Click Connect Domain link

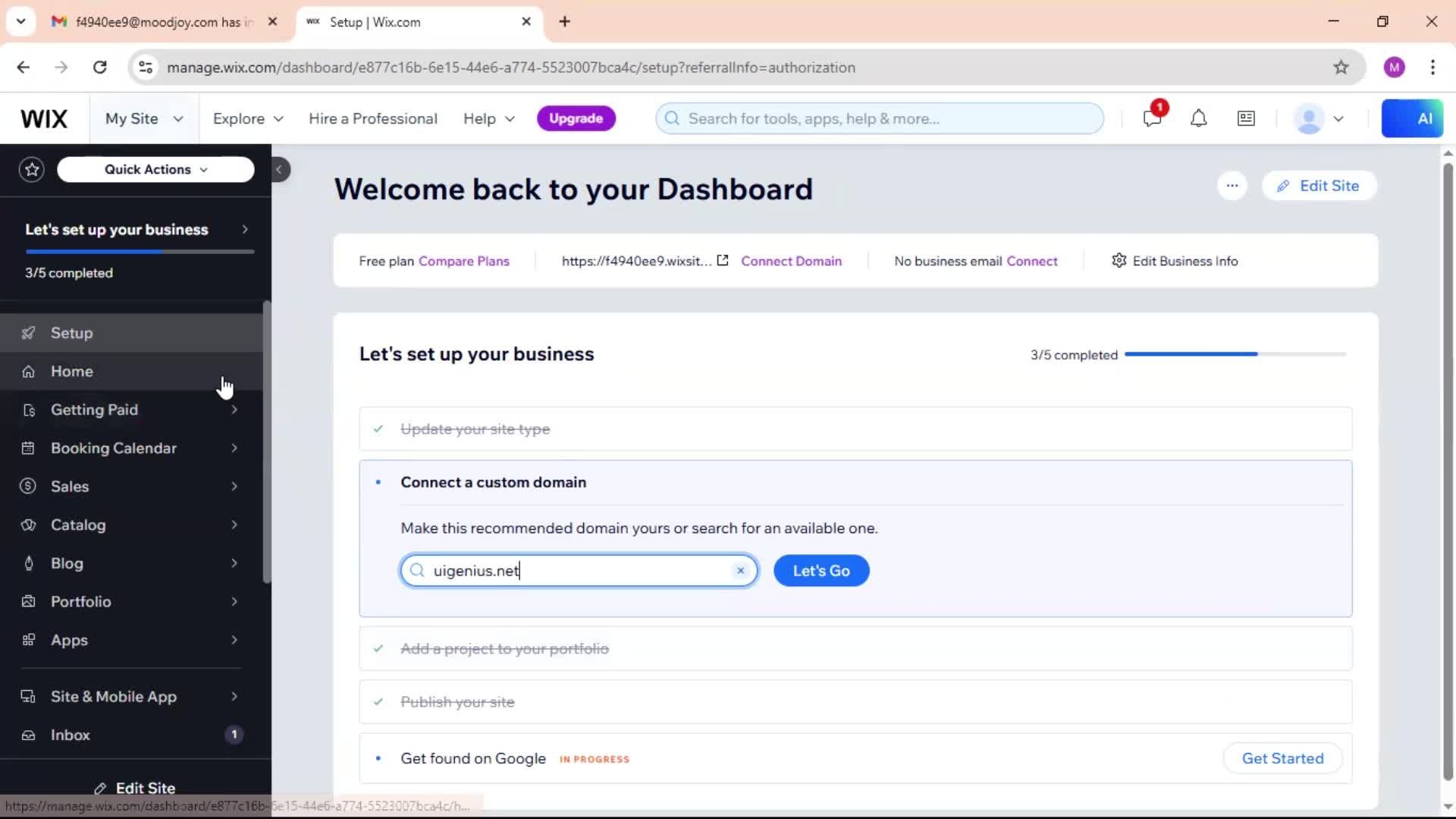pos(791,261)
